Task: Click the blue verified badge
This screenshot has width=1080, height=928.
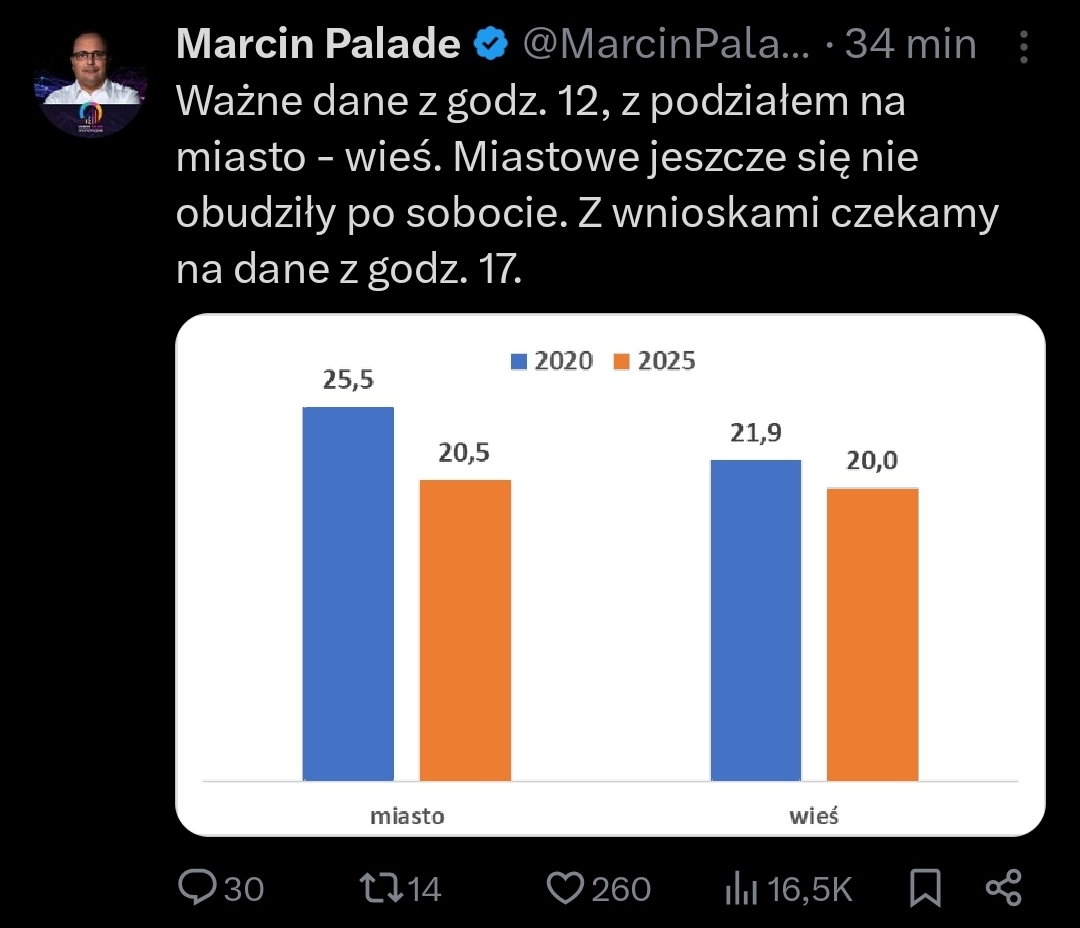Action: [x=491, y=44]
